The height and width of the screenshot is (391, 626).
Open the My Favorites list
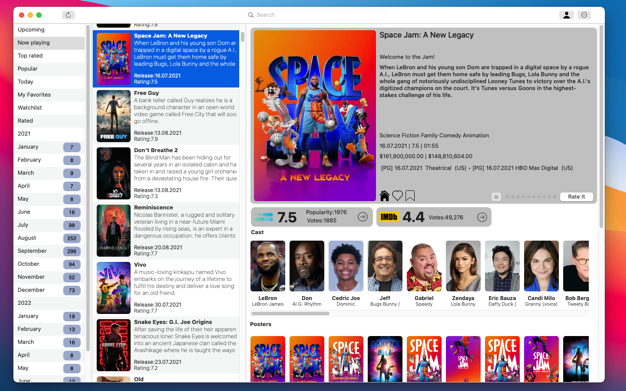(49, 95)
